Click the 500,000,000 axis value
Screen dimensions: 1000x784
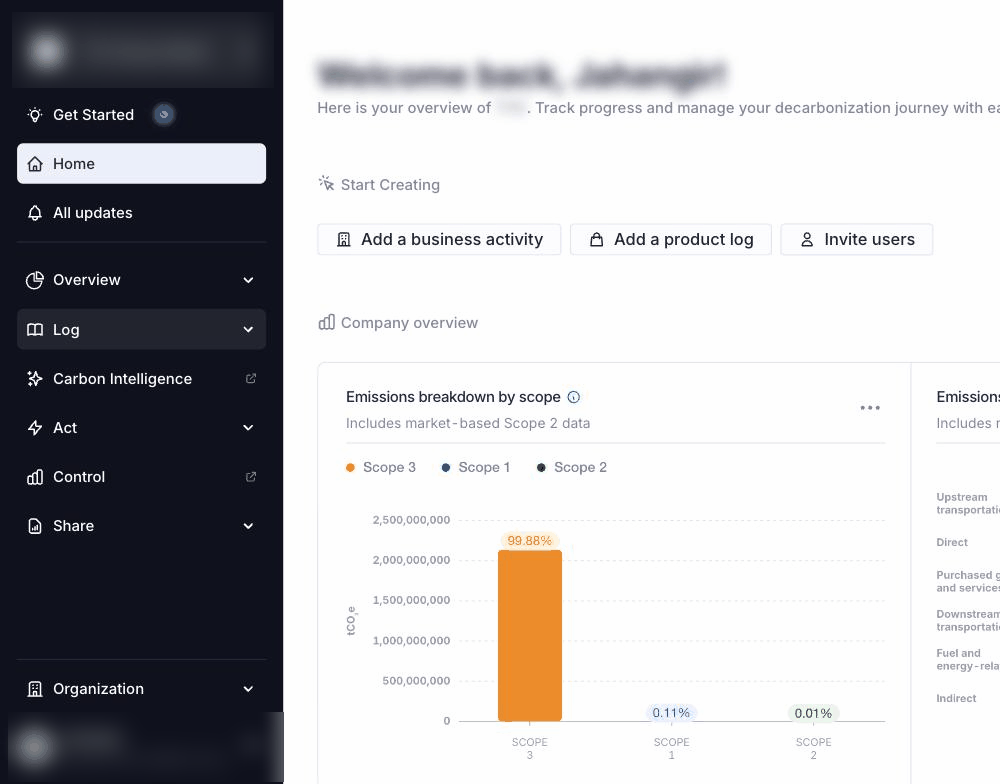coord(416,681)
